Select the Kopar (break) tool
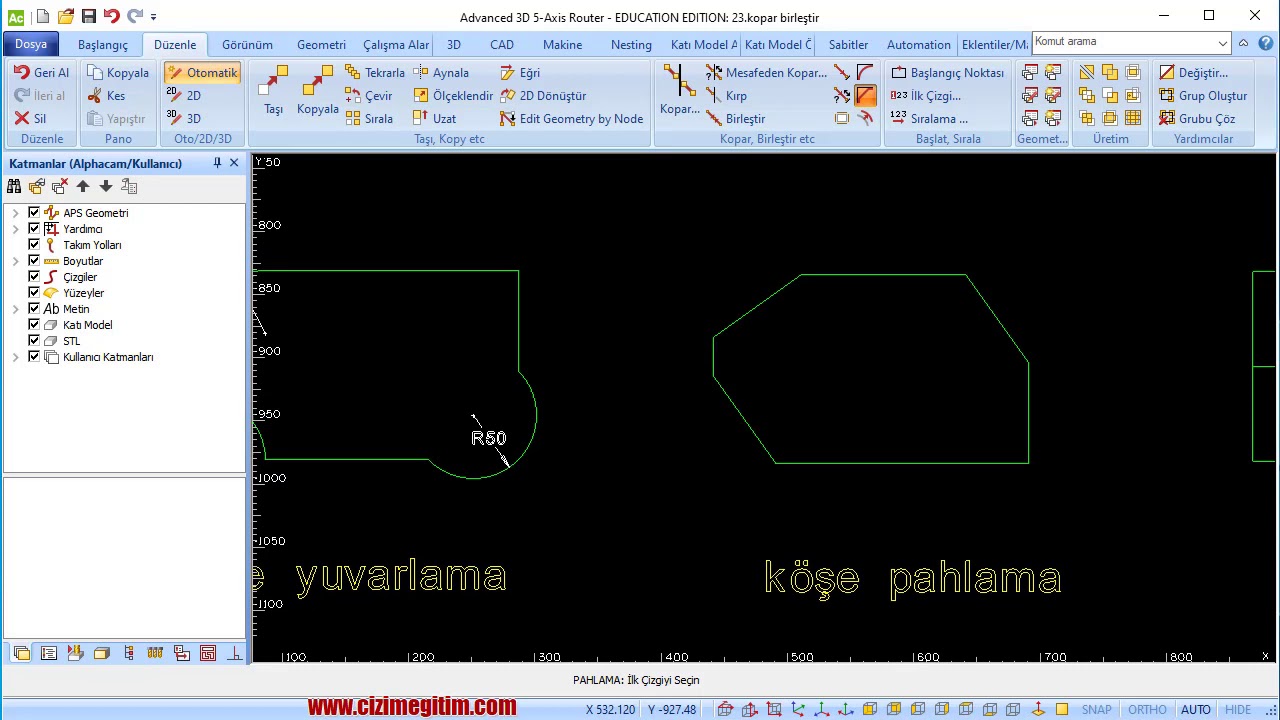Image resolution: width=1280 pixels, height=720 pixels. (679, 91)
